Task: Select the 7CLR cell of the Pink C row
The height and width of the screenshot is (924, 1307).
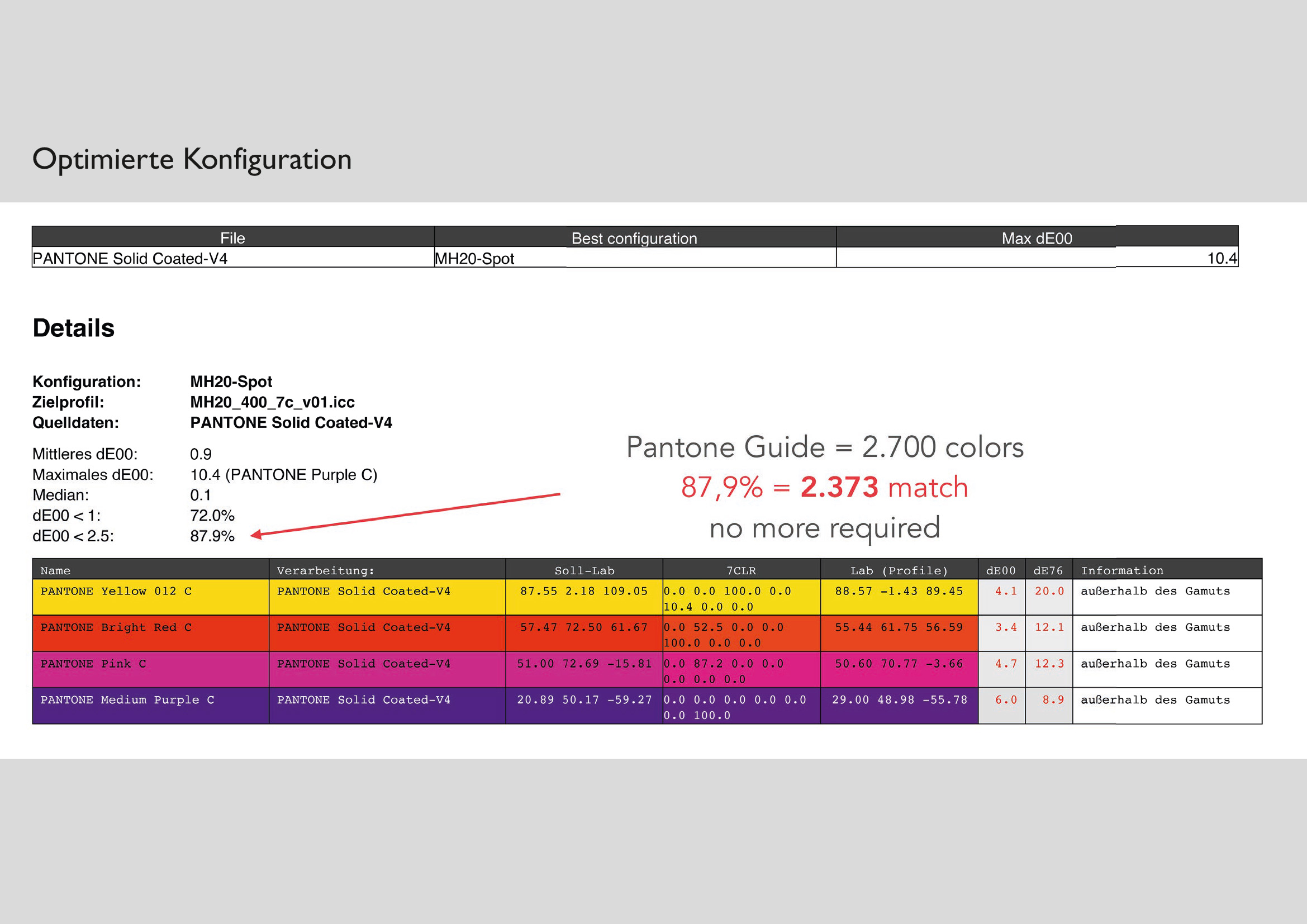Action: tap(742, 670)
